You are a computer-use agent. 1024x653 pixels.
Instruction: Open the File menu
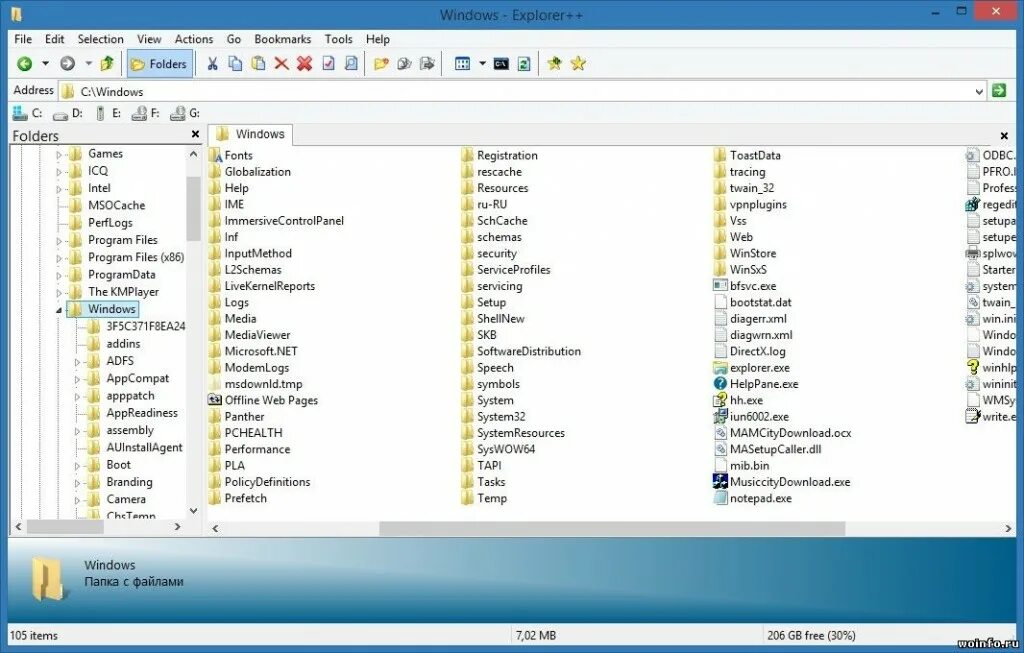pyautogui.click(x=23, y=39)
